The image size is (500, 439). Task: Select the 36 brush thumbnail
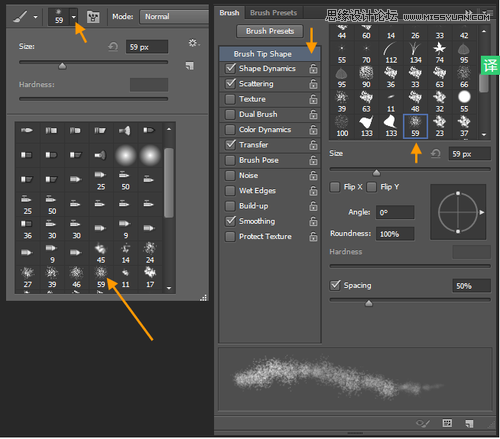pyautogui.click(x=27, y=229)
